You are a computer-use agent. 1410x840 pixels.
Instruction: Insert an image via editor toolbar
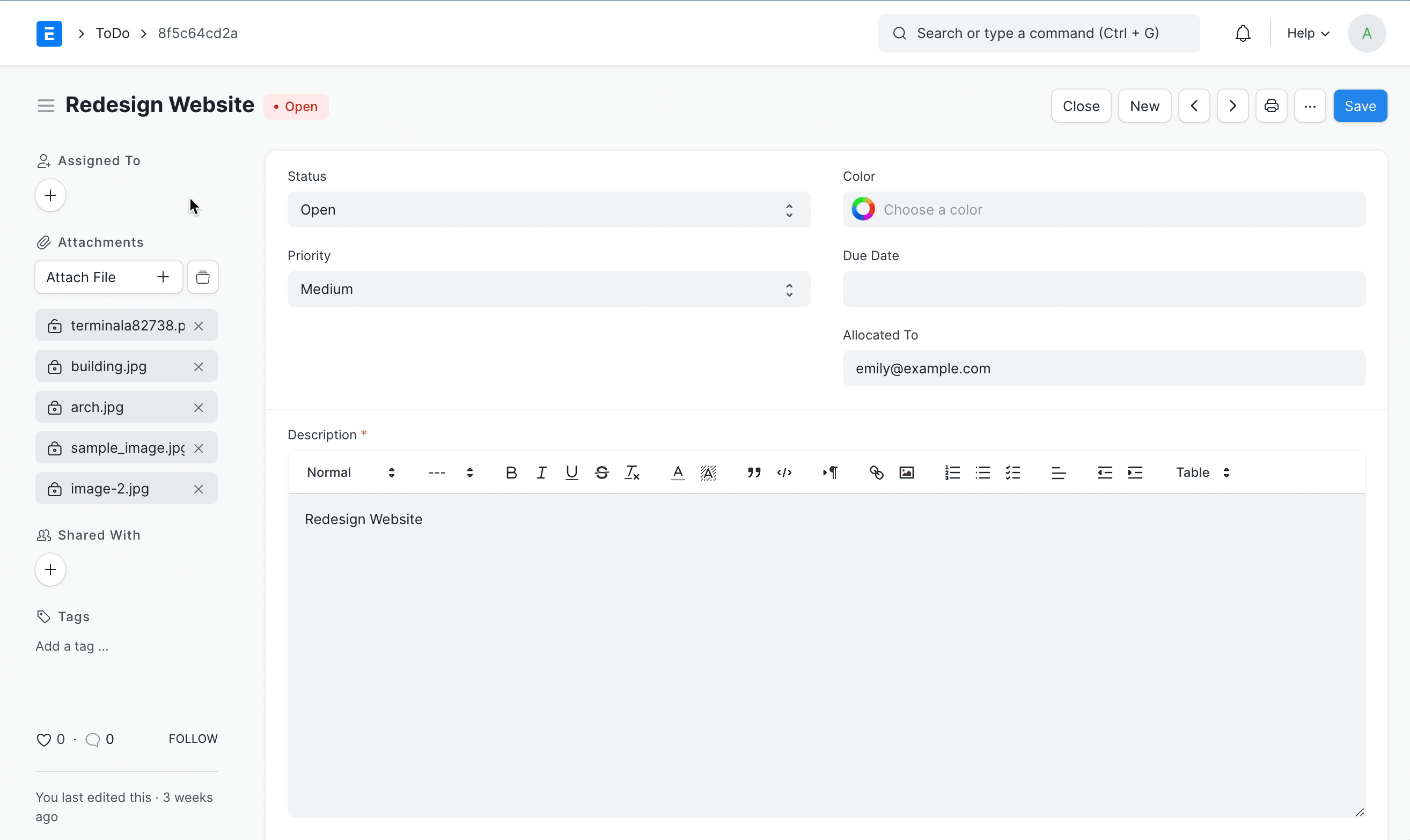point(906,473)
